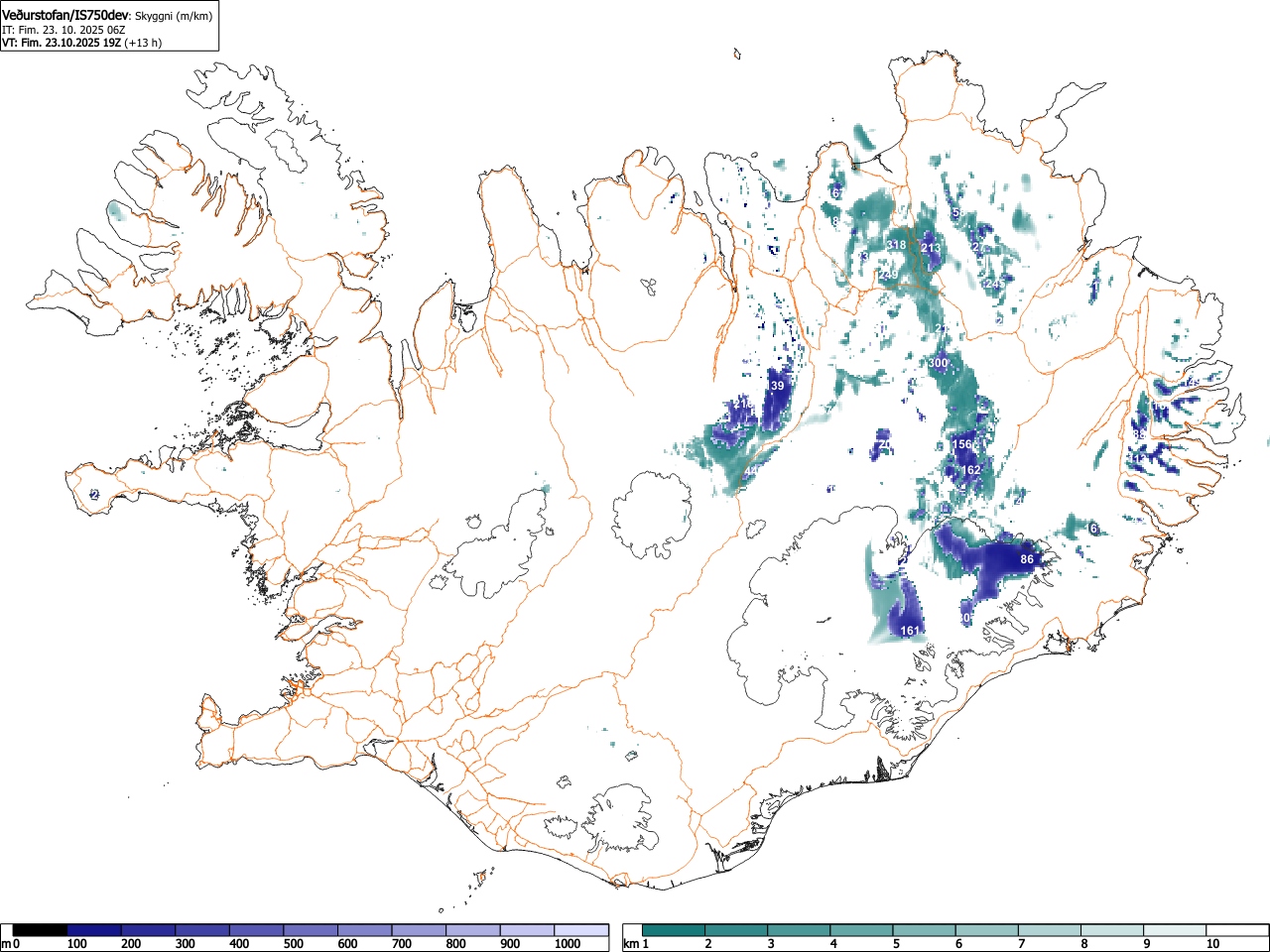Click the 300 visibility value on map

pyautogui.click(x=939, y=363)
